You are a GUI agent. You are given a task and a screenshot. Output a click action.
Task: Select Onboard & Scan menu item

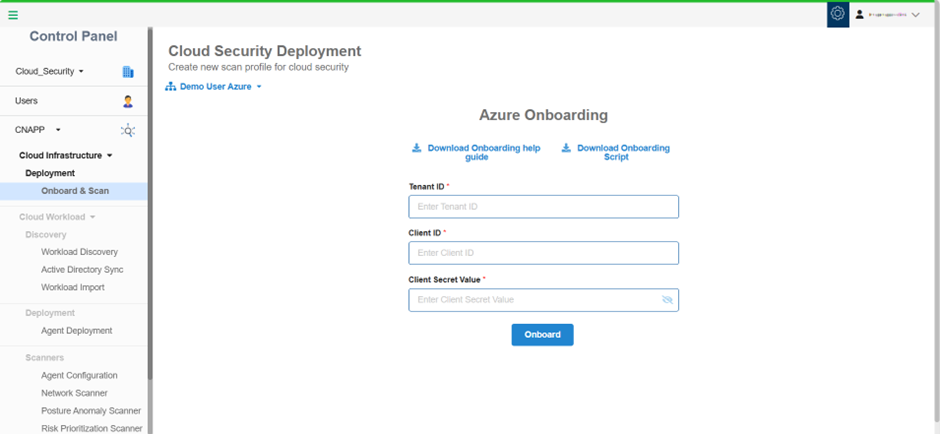click(x=75, y=191)
